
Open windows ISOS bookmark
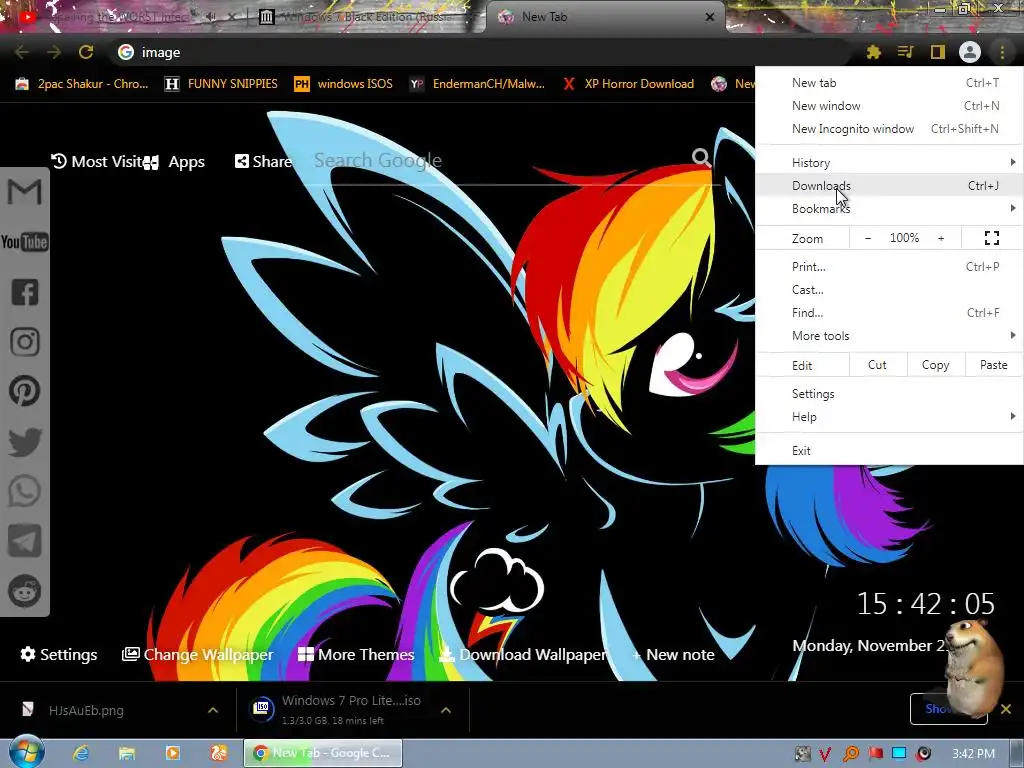344,84
